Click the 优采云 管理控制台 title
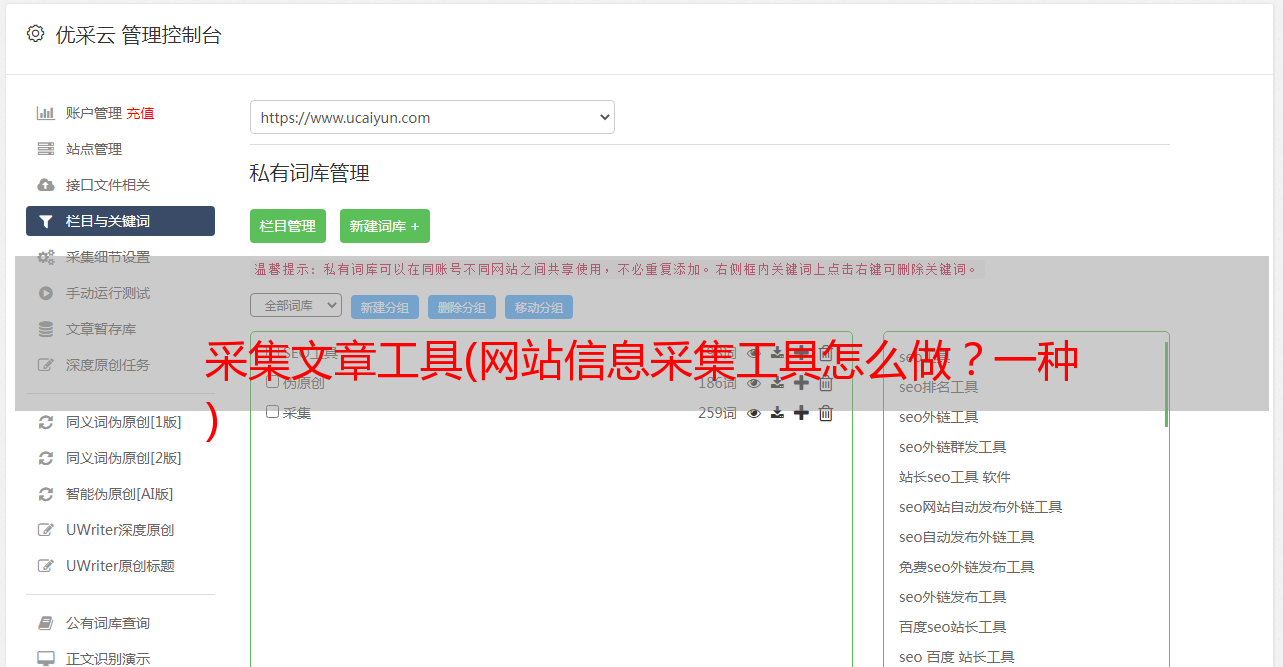Screen dimensions: 1283x667 click(x=138, y=35)
